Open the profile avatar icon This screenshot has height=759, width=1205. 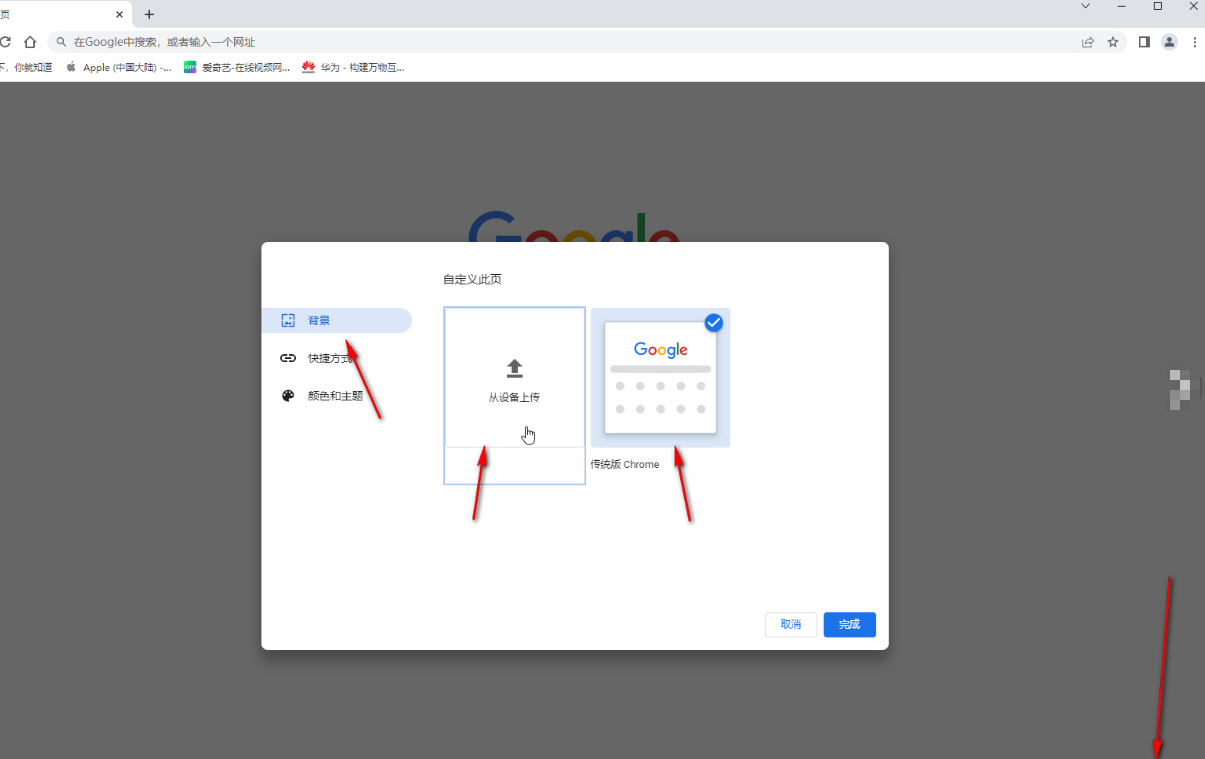point(1169,42)
